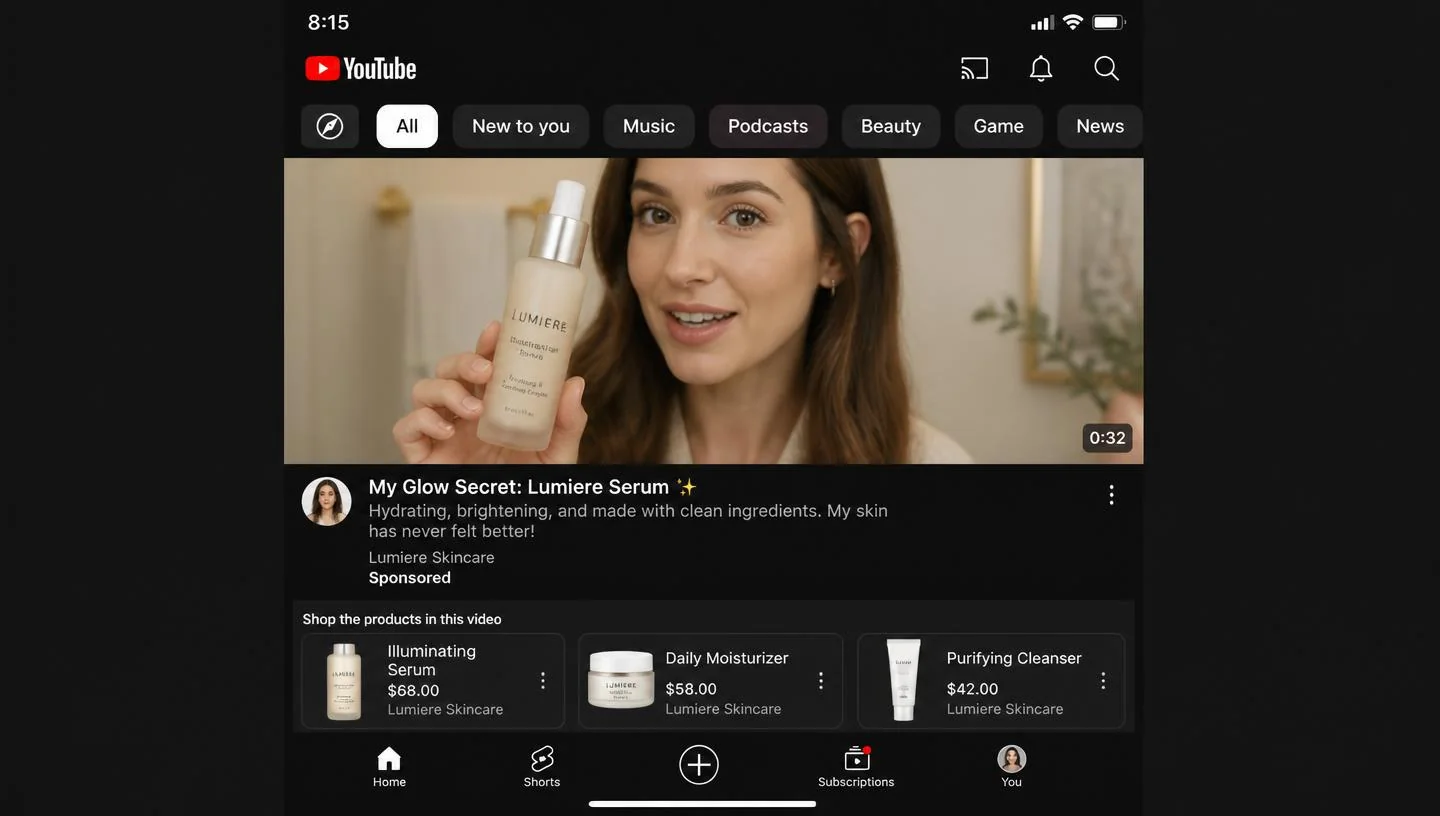Tap the Lumiere Skincare channel name
Viewport: 1440px width, 816px height.
(x=431, y=557)
